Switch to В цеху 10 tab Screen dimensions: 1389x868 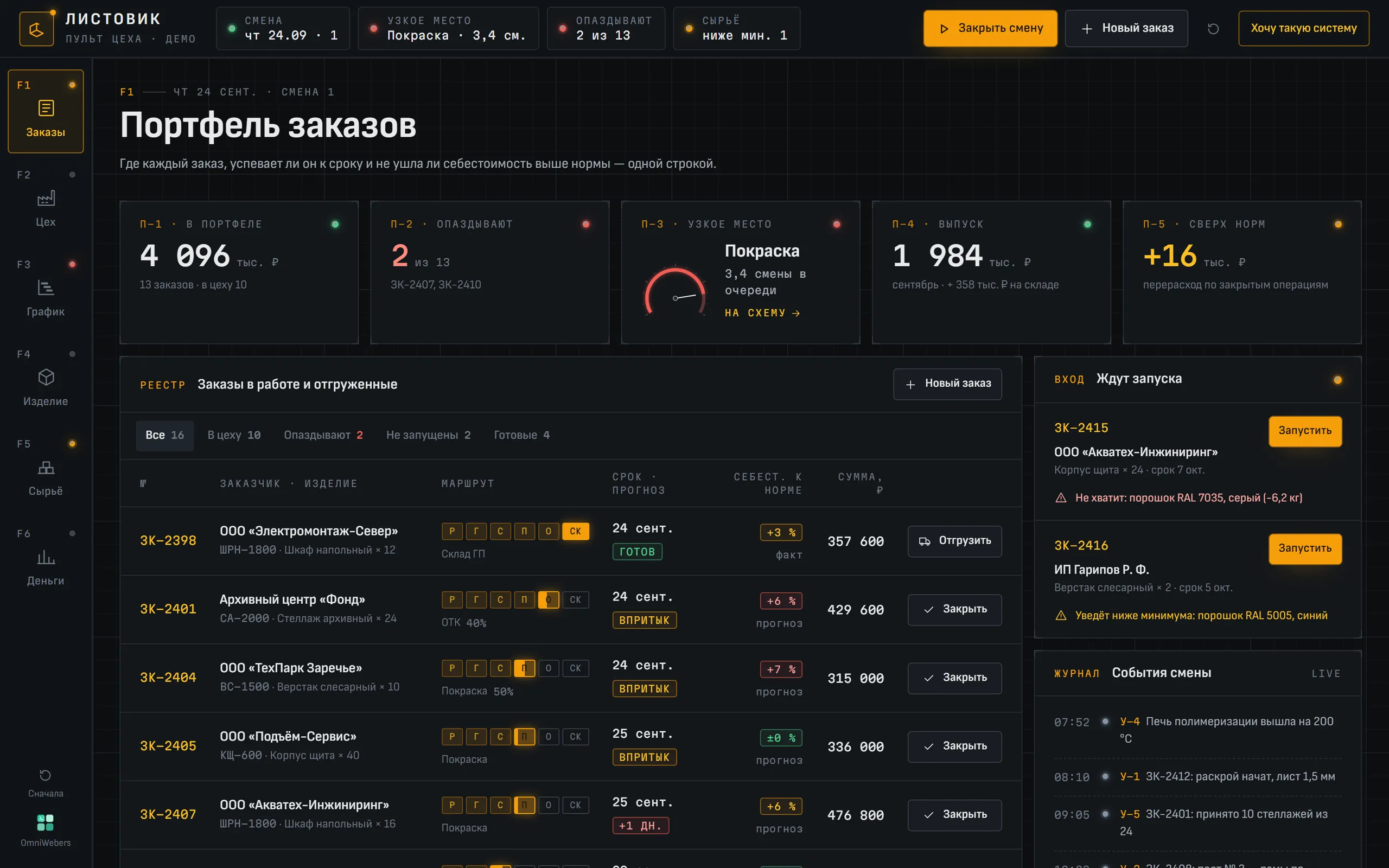point(234,435)
